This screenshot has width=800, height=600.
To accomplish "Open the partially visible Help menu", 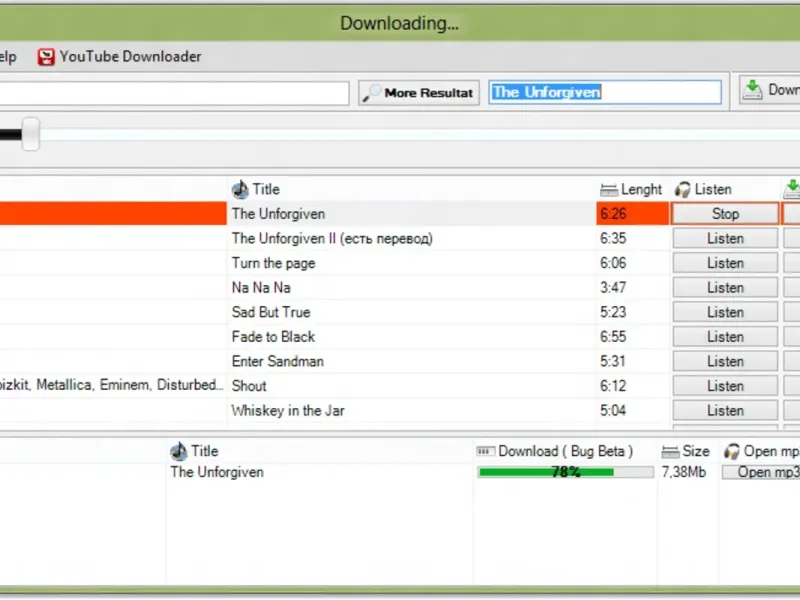I will (8, 57).
